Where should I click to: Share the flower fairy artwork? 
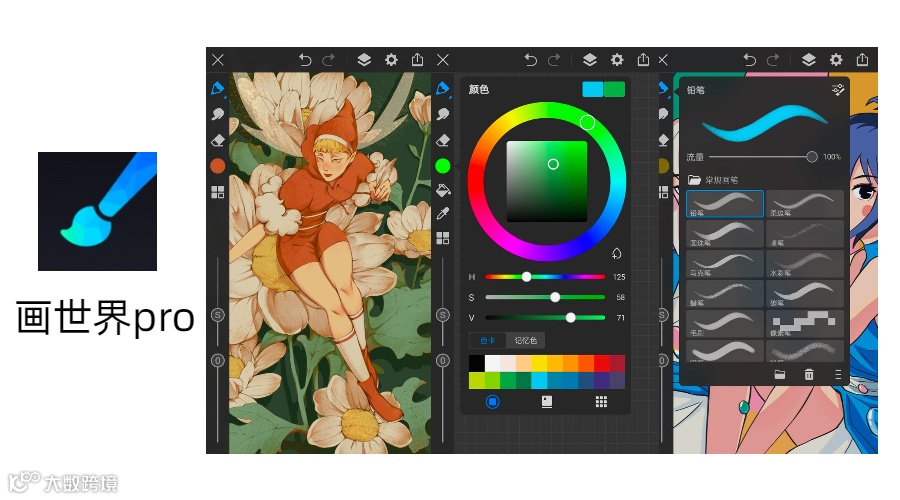pyautogui.click(x=417, y=60)
